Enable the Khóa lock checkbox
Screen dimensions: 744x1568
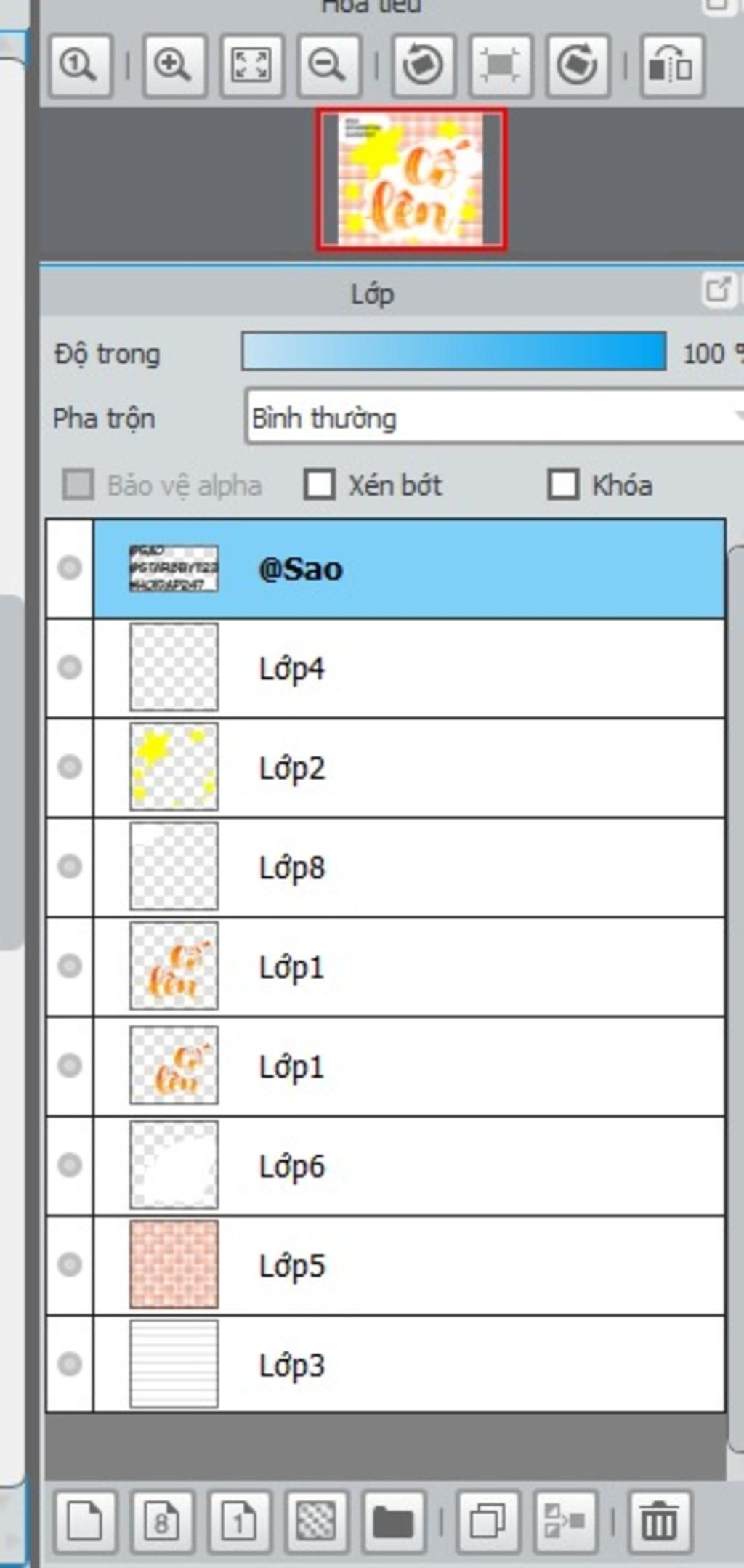tap(563, 485)
